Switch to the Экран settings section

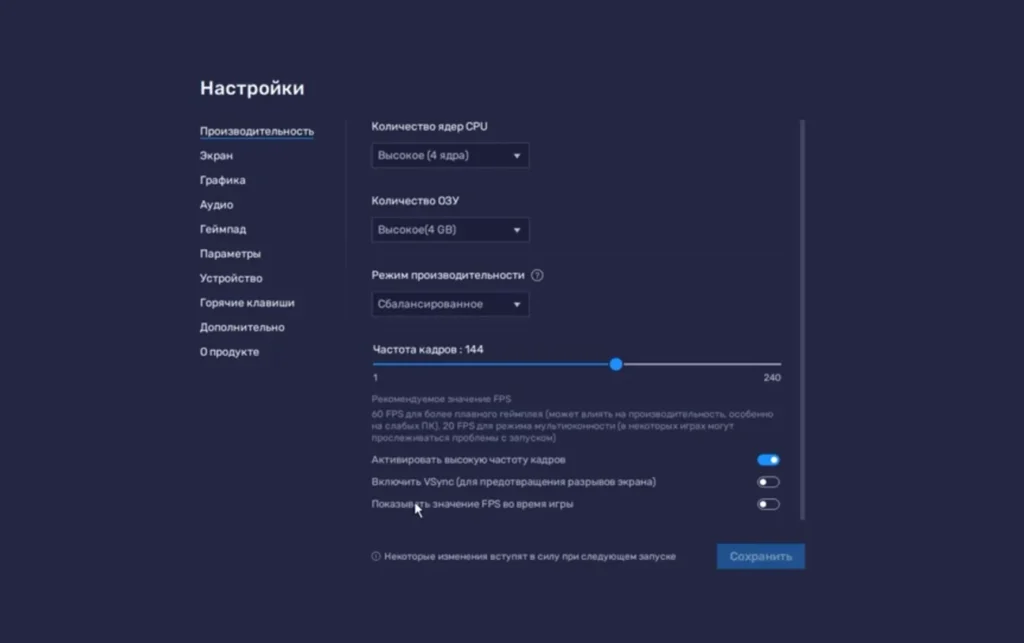coord(217,156)
